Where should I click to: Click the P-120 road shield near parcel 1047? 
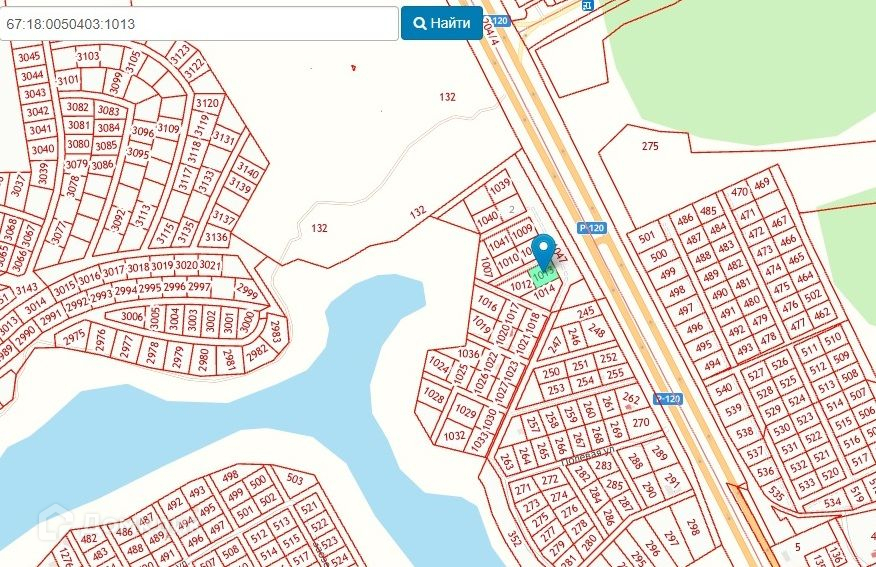click(592, 228)
